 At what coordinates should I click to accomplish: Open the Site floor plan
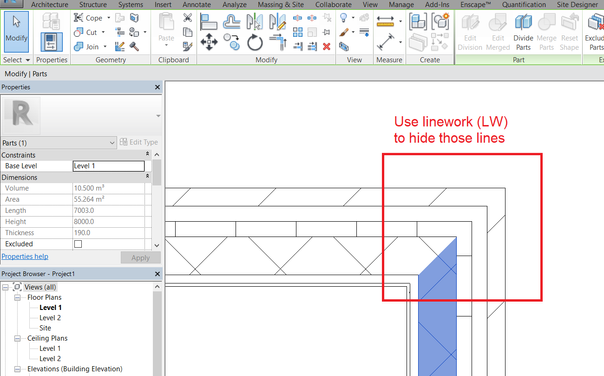point(45,328)
